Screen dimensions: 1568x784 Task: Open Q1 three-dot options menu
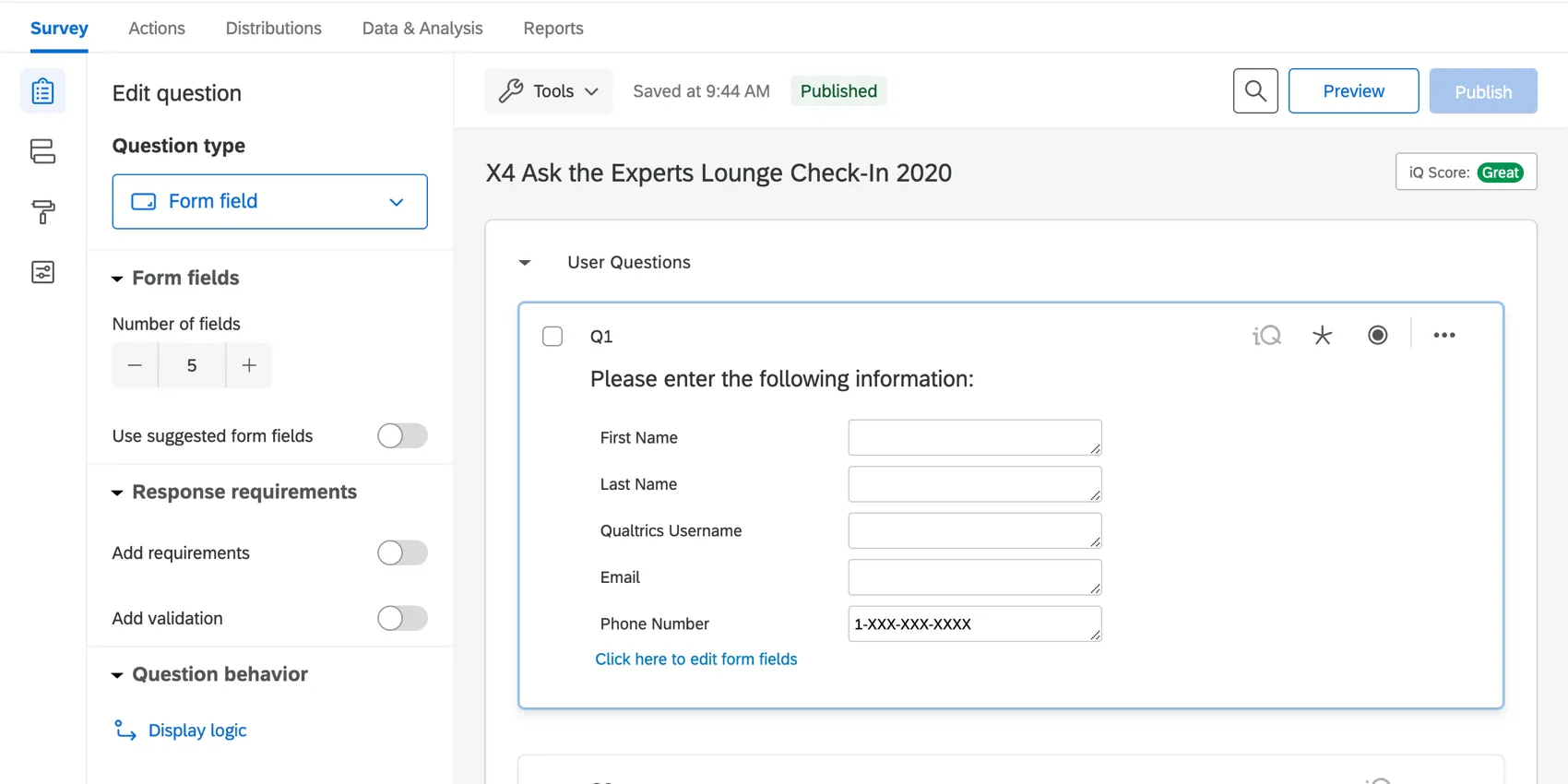tap(1443, 336)
